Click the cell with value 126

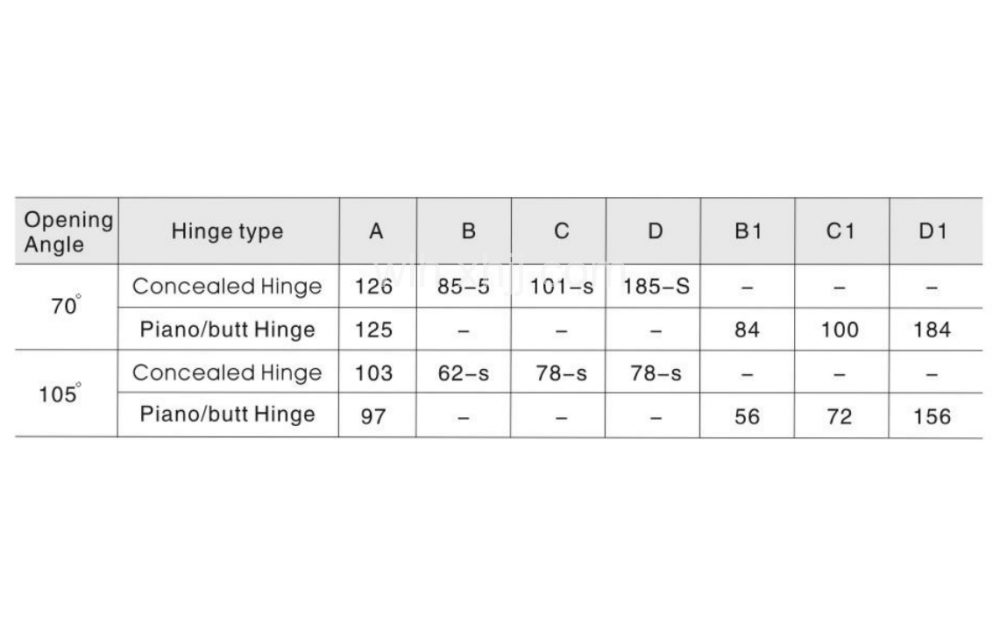pos(378,286)
